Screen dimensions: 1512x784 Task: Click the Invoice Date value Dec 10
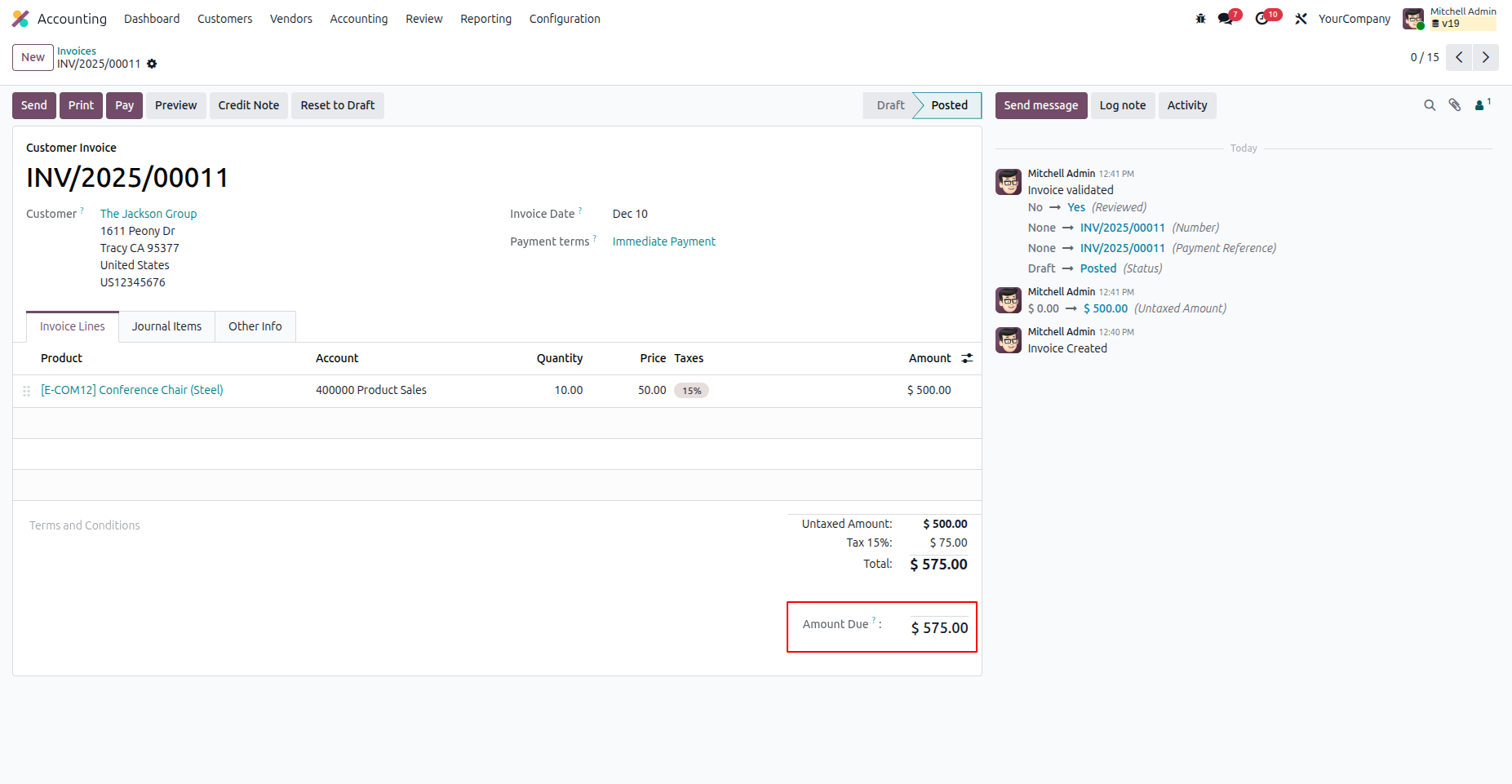(630, 214)
